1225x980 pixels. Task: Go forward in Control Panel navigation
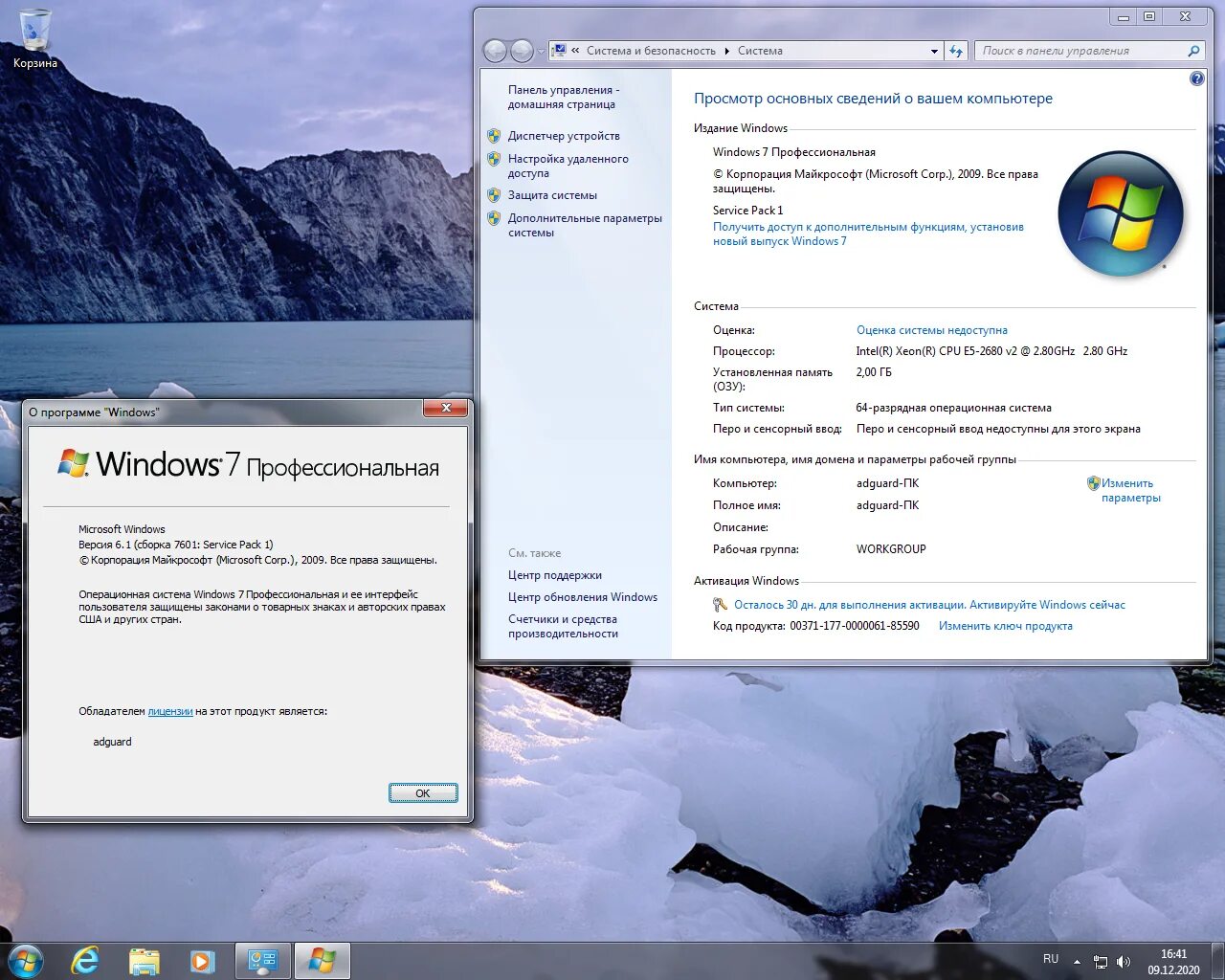[522, 51]
